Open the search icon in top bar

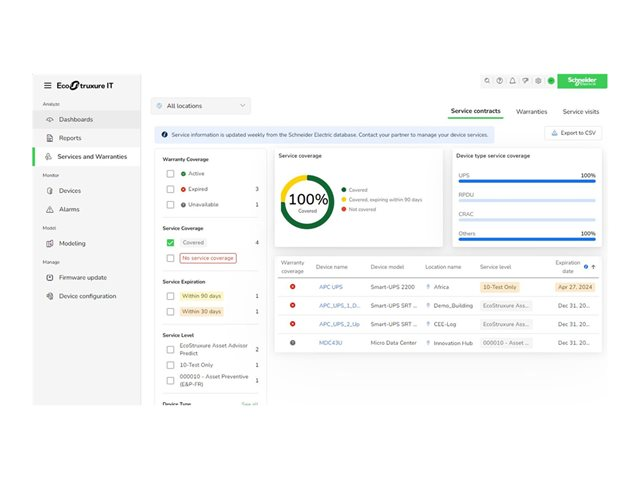487,81
